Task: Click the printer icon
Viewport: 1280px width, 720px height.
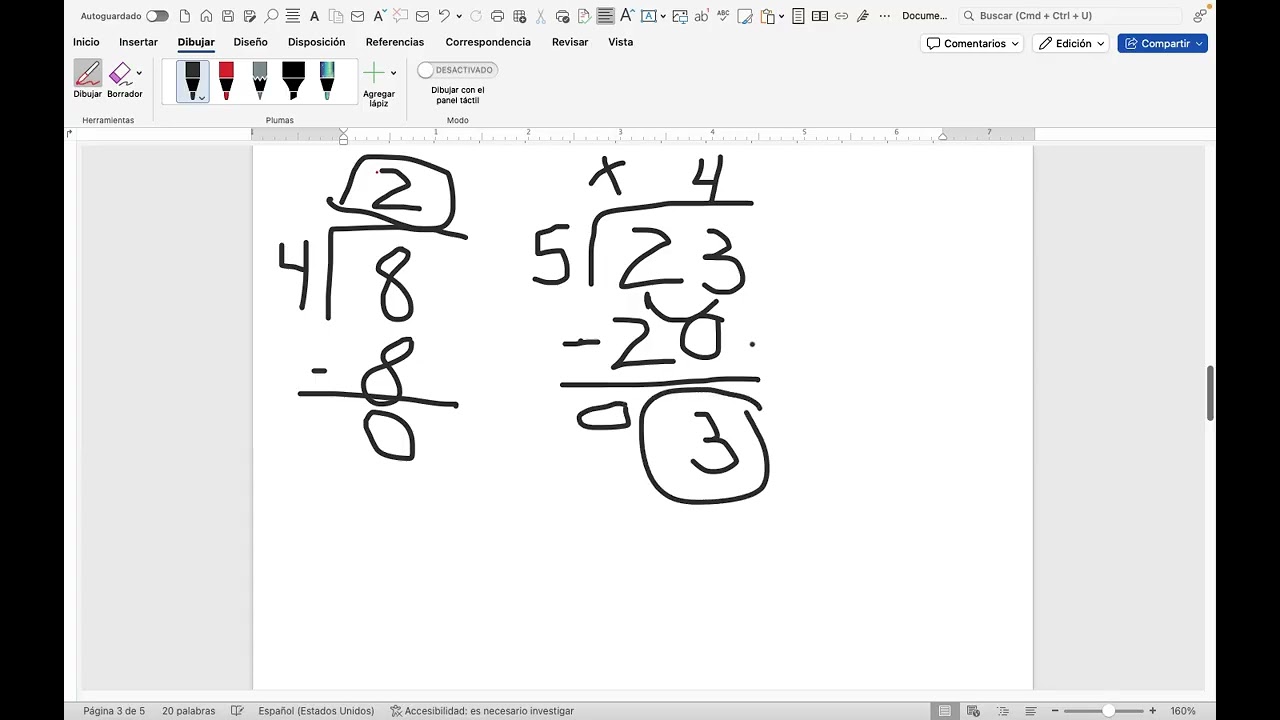Action: tap(497, 16)
